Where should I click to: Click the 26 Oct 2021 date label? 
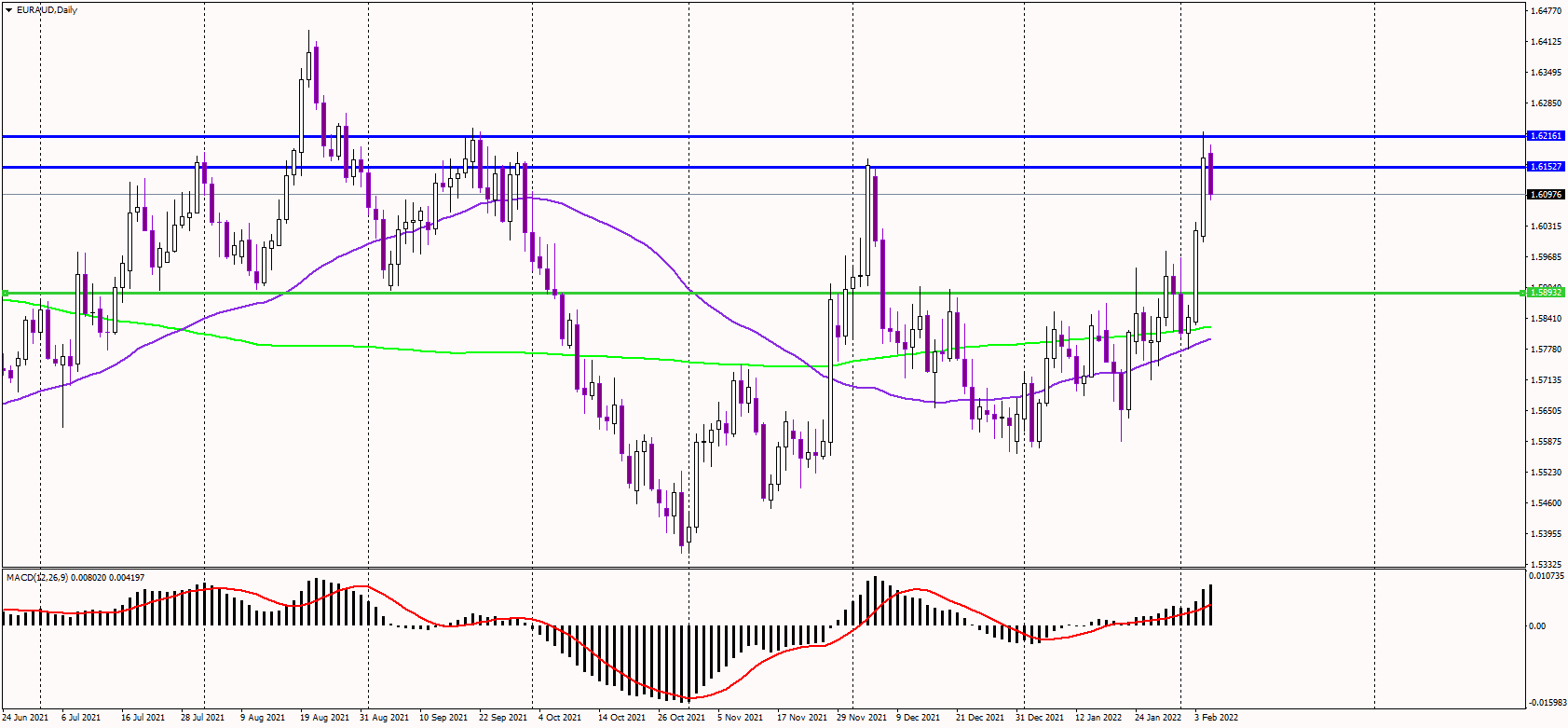682,718
